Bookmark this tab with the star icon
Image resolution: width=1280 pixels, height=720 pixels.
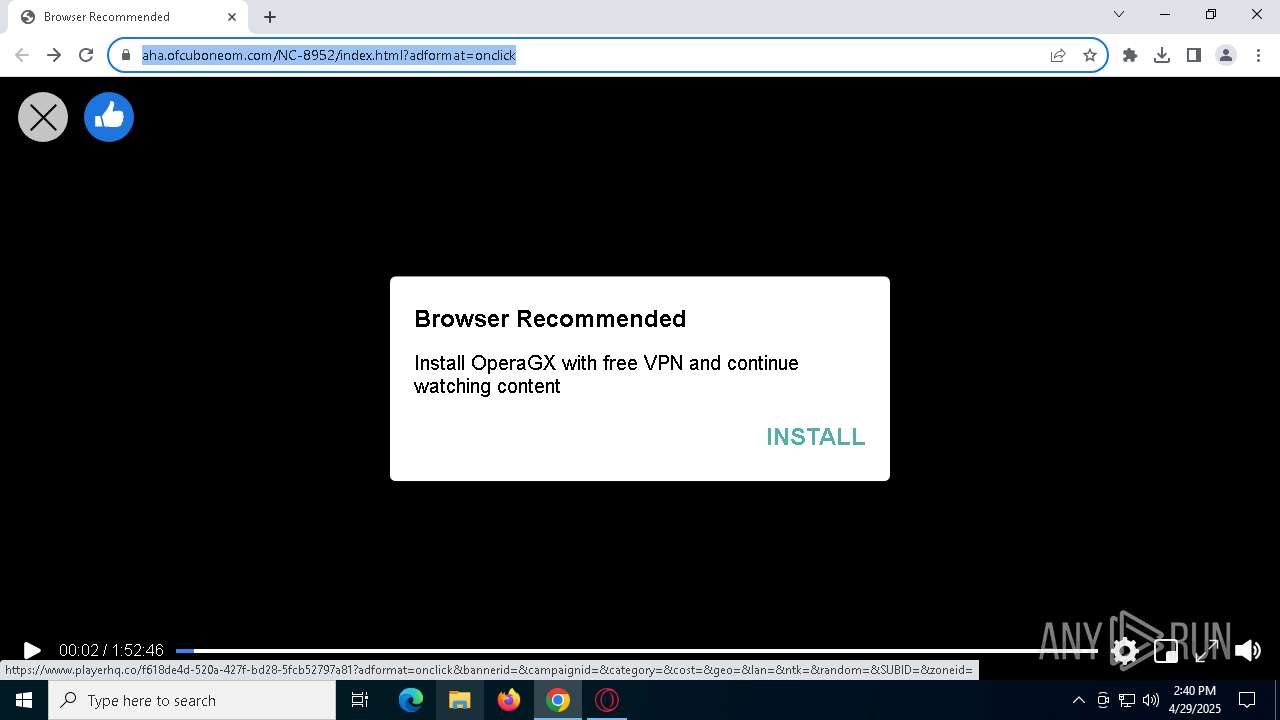click(x=1090, y=55)
